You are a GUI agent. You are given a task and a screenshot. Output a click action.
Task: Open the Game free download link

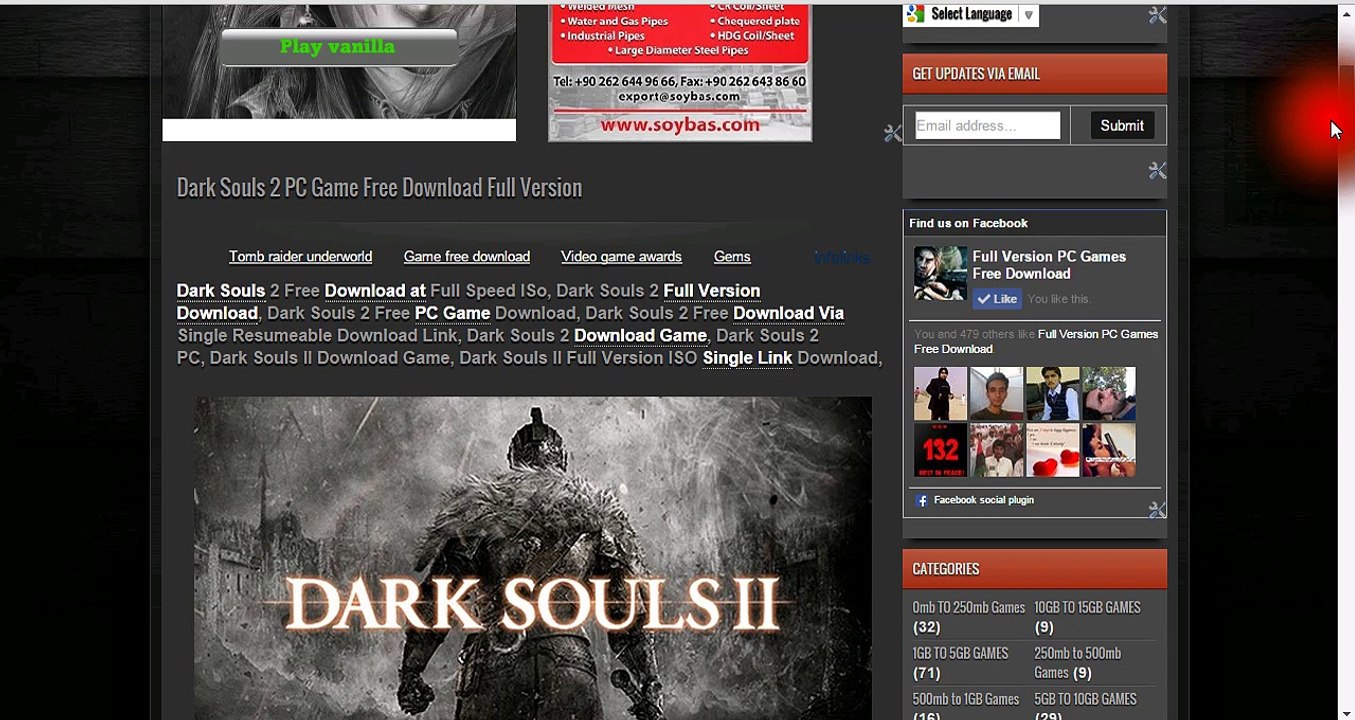(466, 257)
